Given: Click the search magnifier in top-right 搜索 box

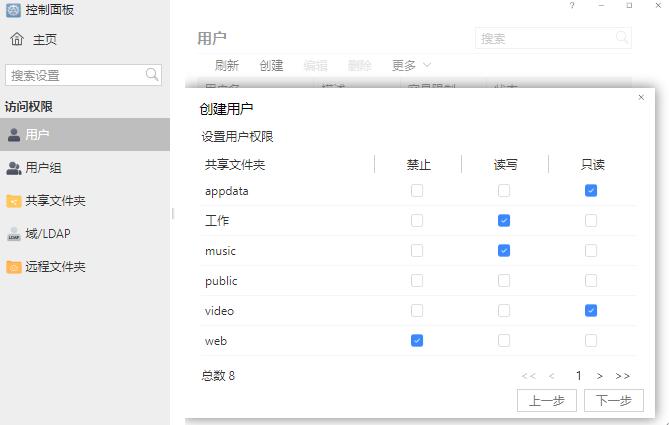Looking at the screenshot, I should coord(622,38).
